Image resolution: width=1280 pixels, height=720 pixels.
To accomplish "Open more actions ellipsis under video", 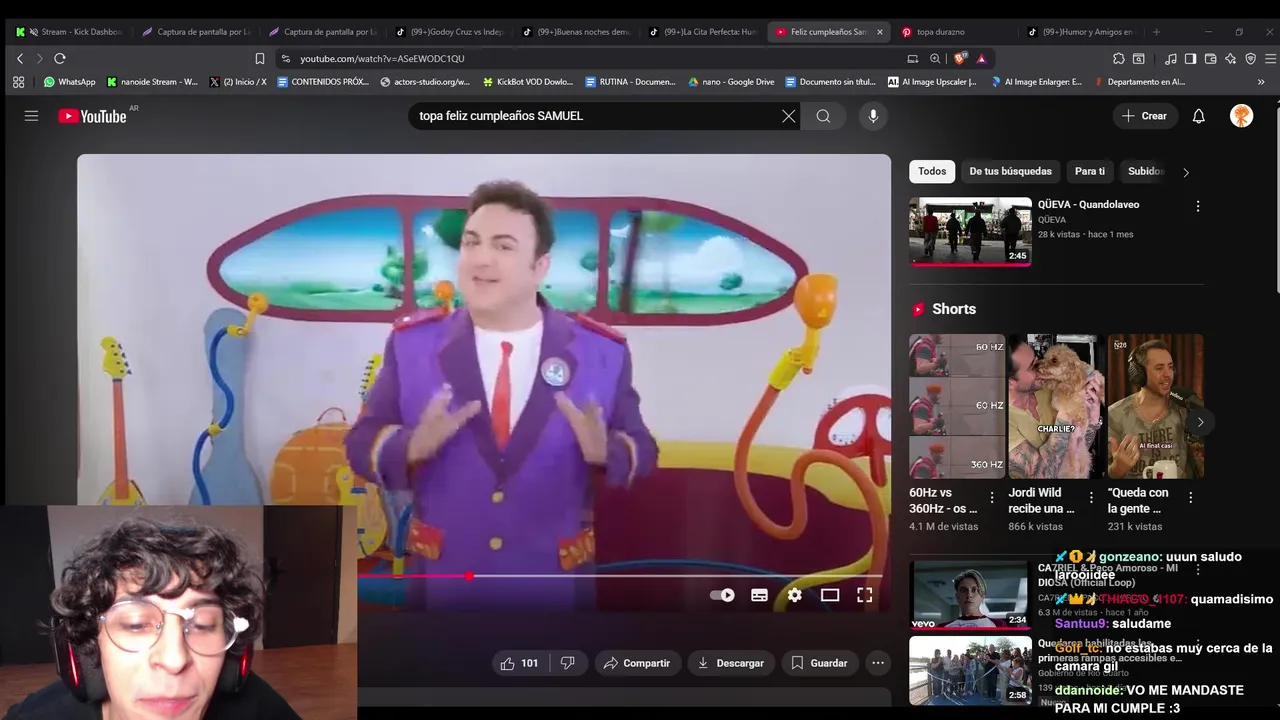I will 877,663.
